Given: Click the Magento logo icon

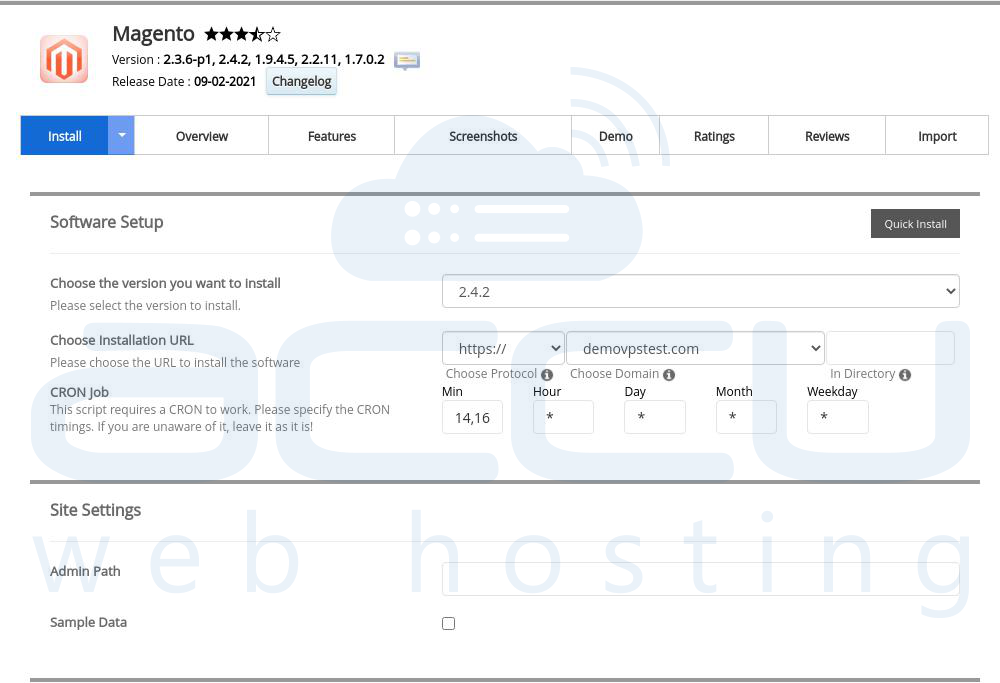Looking at the screenshot, I should pyautogui.click(x=64, y=59).
